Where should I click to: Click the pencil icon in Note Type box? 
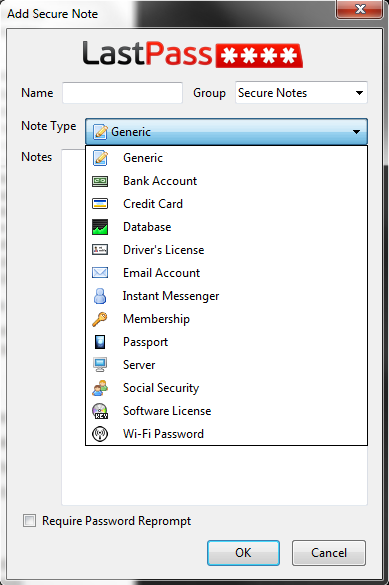(100, 132)
